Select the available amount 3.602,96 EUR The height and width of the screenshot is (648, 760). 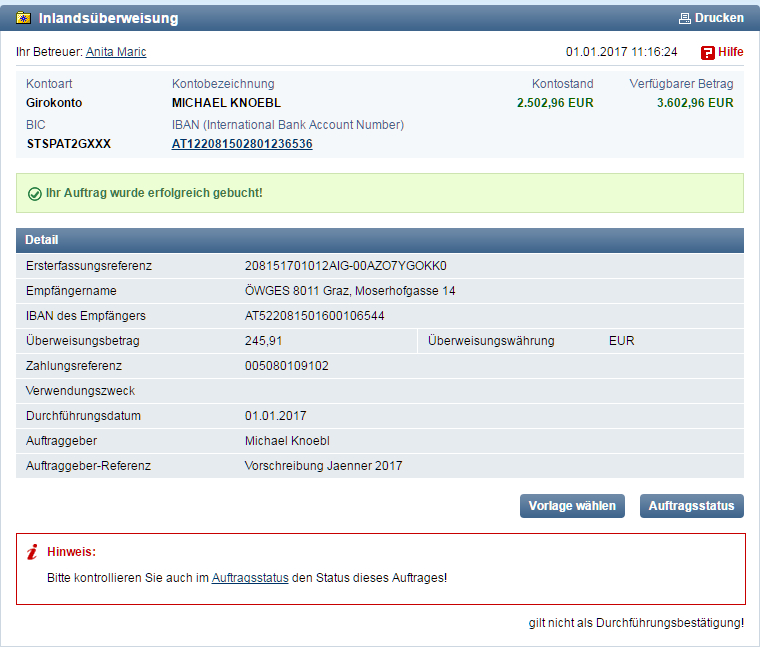(x=695, y=103)
